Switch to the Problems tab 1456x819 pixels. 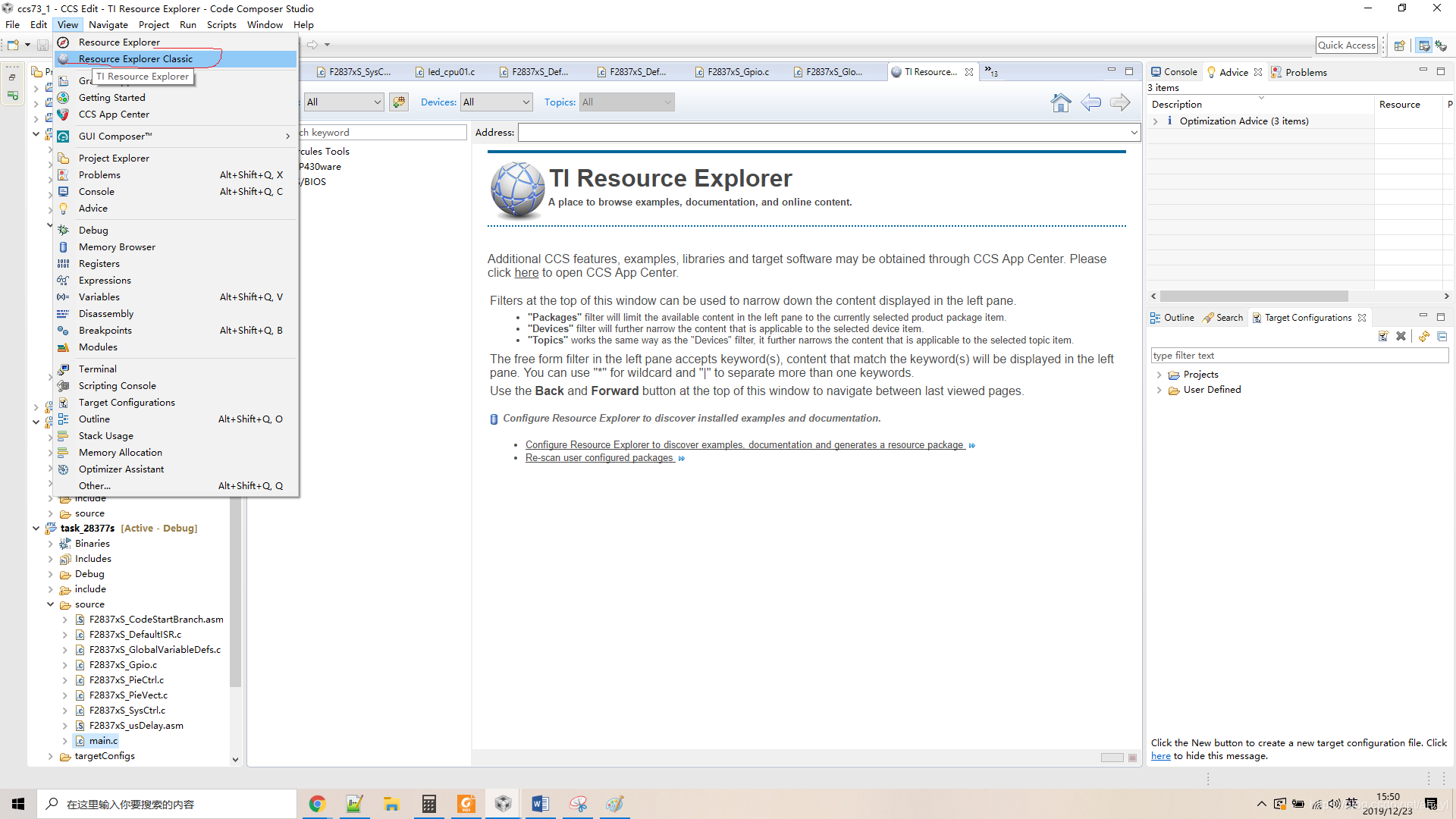click(1305, 72)
